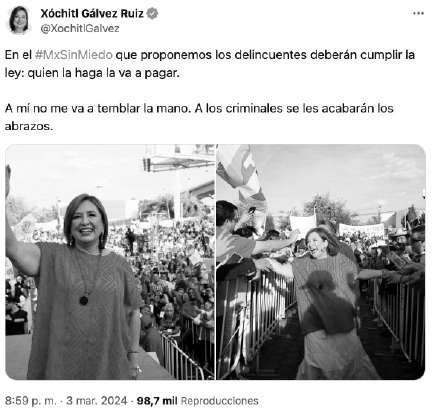Click the 8:59 p. m. timestamp
This screenshot has height=416, width=432.
point(31,401)
